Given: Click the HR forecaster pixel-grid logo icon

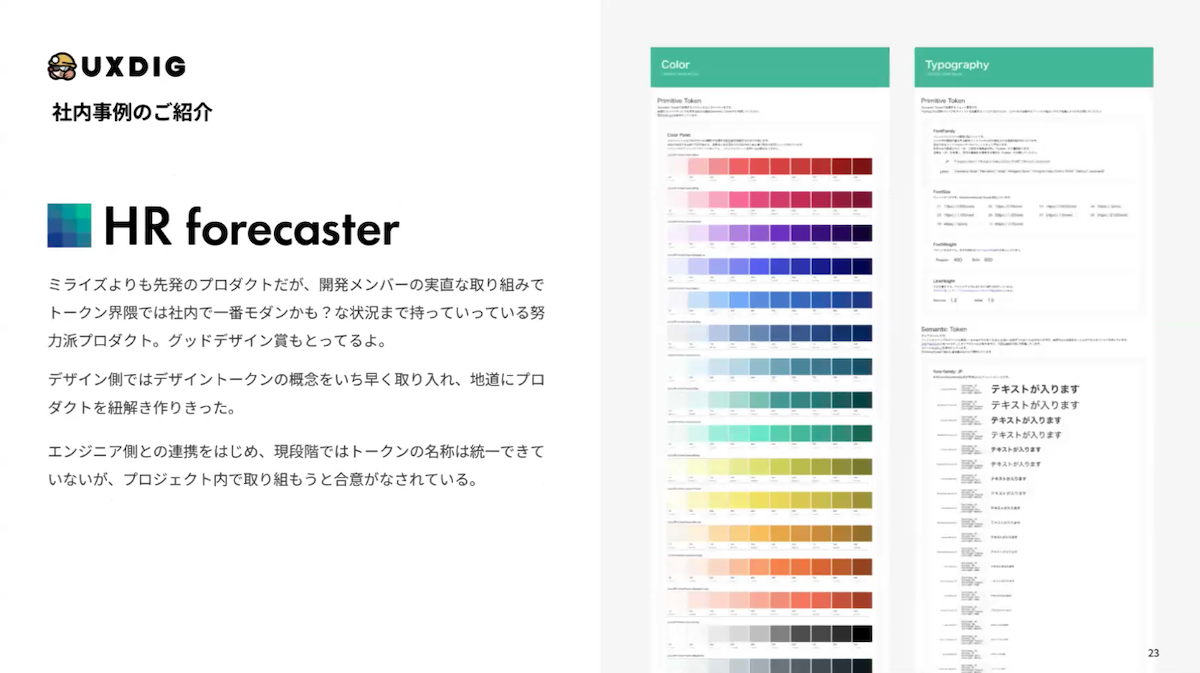Looking at the screenshot, I should (x=69, y=225).
